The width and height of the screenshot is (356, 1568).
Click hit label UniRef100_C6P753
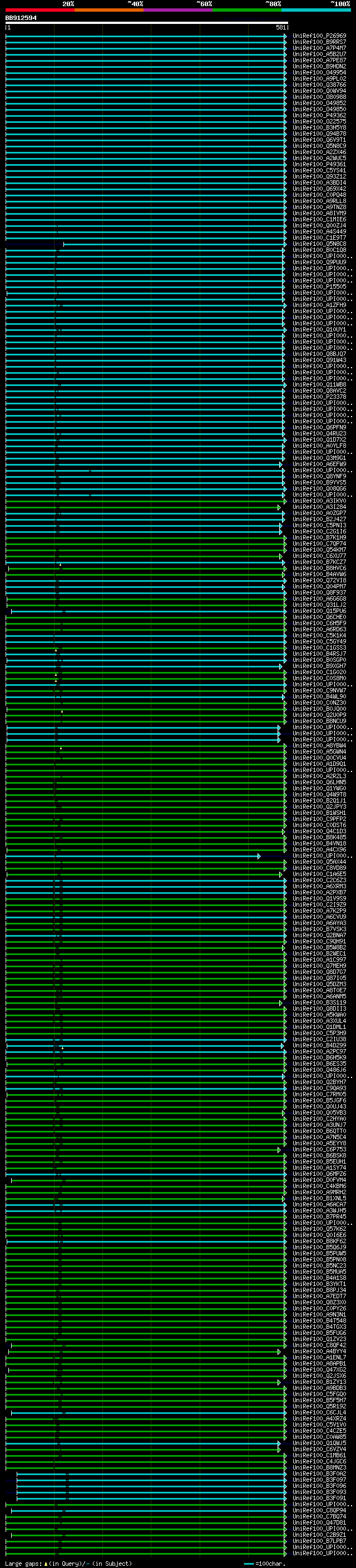319,1149
